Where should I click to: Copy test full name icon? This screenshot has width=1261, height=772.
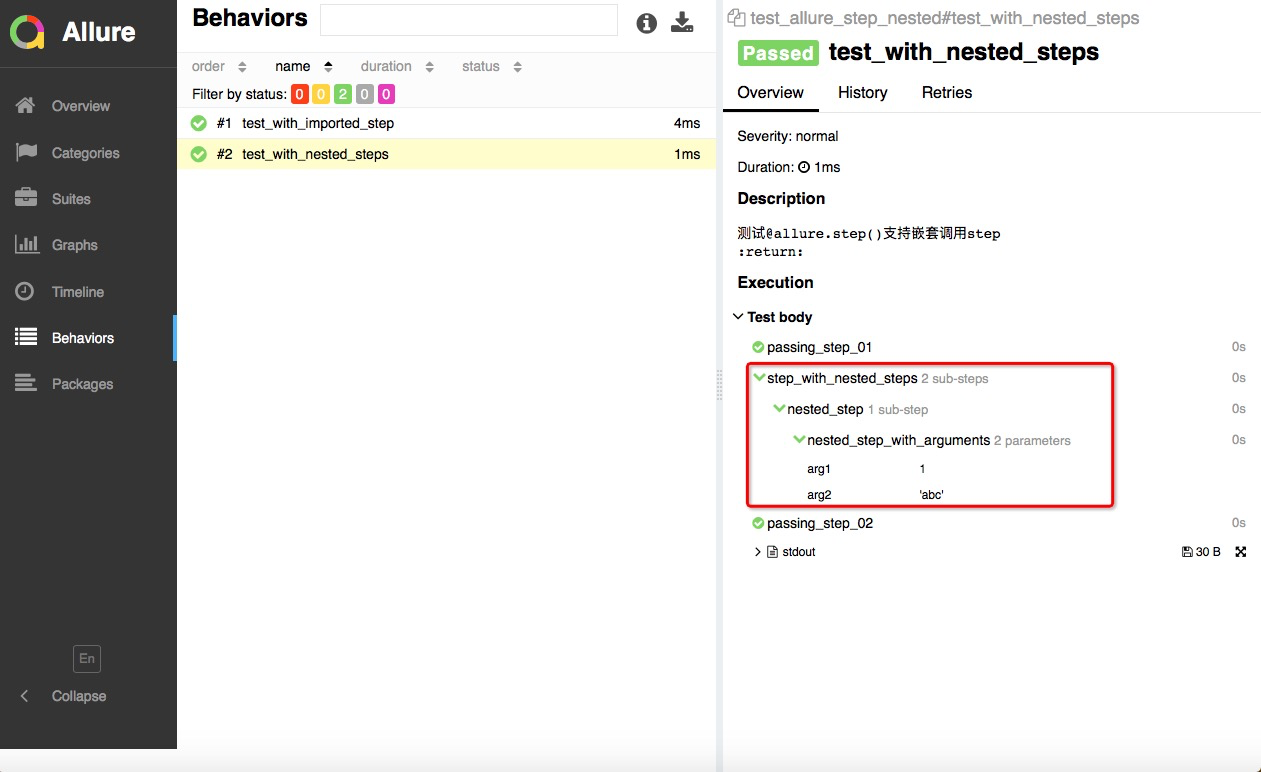[736, 17]
